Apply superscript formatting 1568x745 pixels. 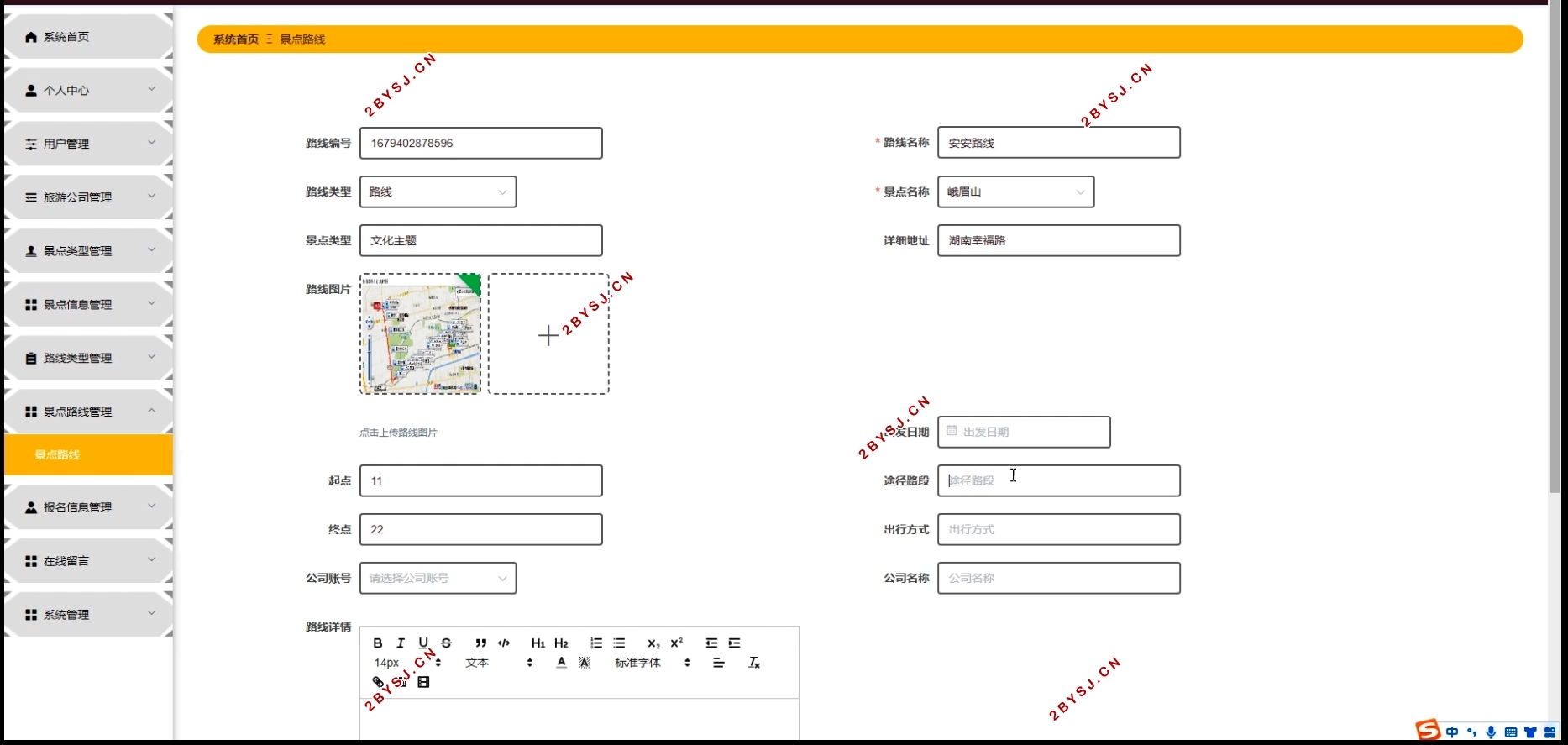point(676,643)
